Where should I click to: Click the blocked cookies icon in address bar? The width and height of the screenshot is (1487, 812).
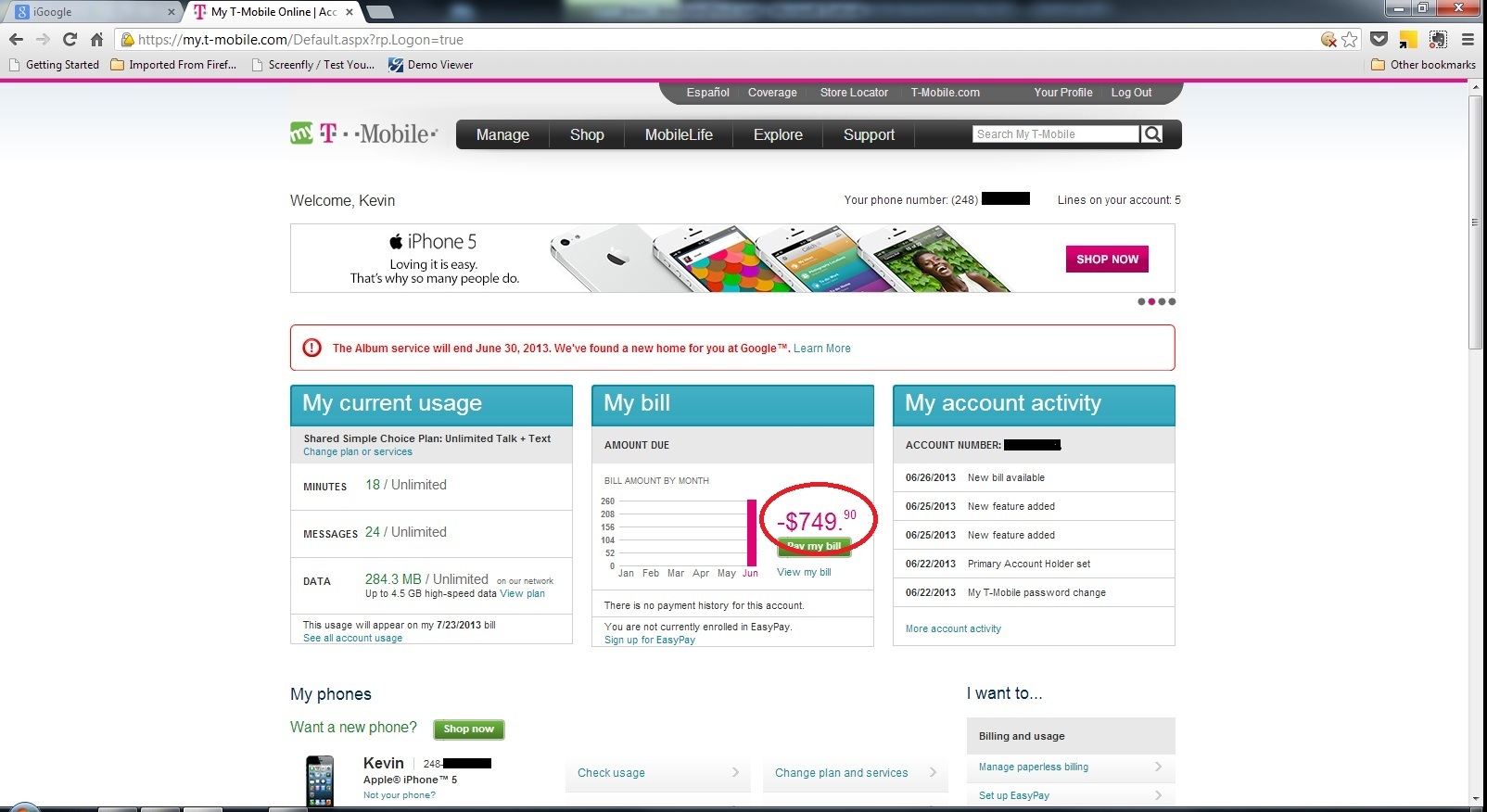1328,40
